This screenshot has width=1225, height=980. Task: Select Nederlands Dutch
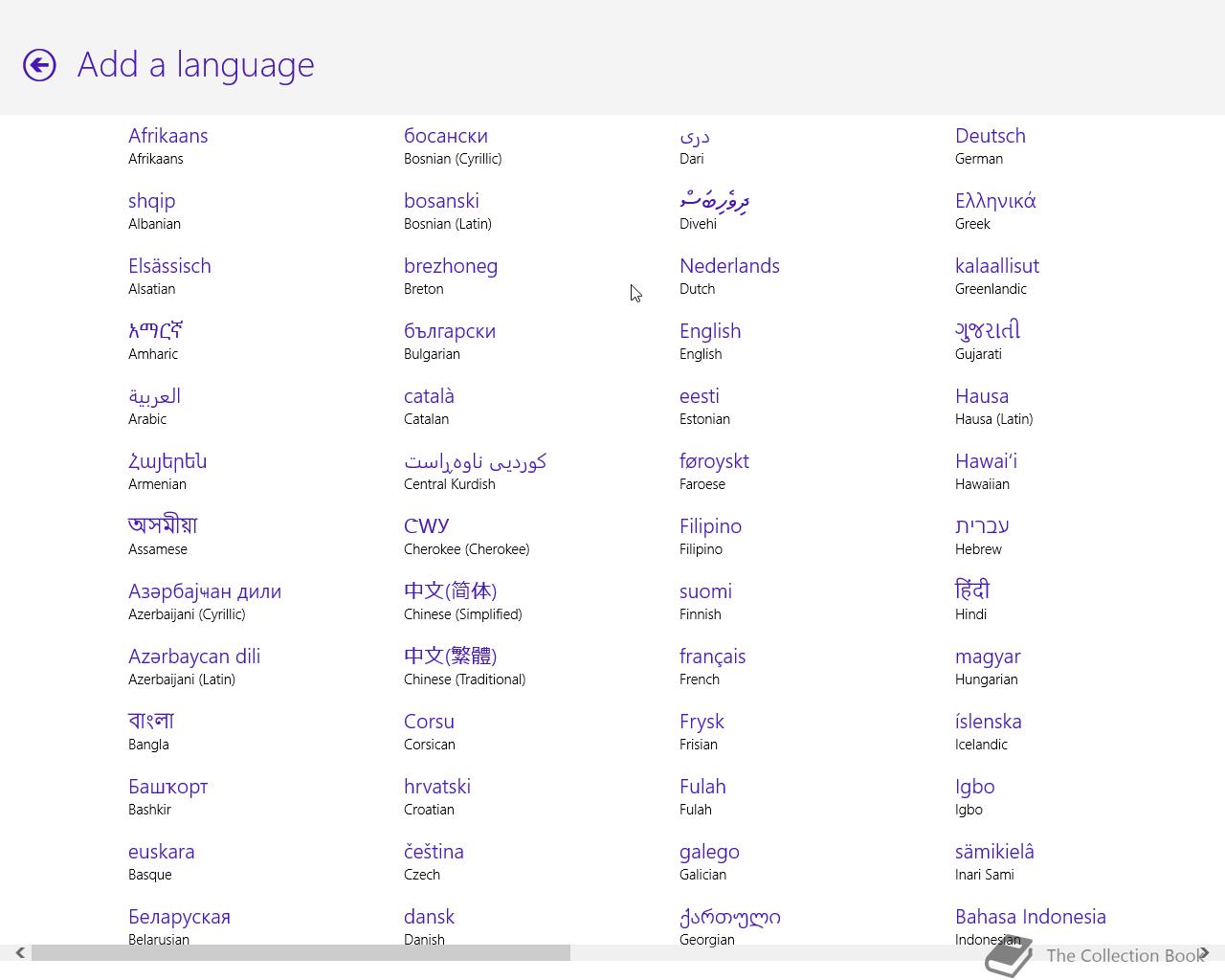729,277
